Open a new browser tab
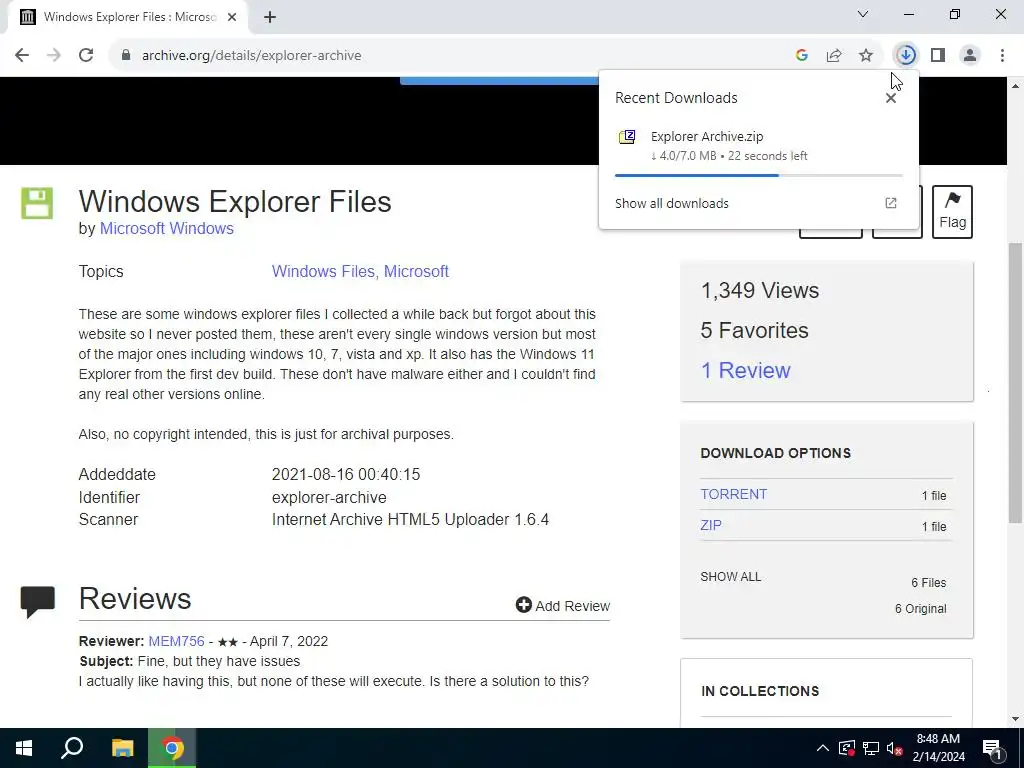The image size is (1024, 768). (270, 17)
